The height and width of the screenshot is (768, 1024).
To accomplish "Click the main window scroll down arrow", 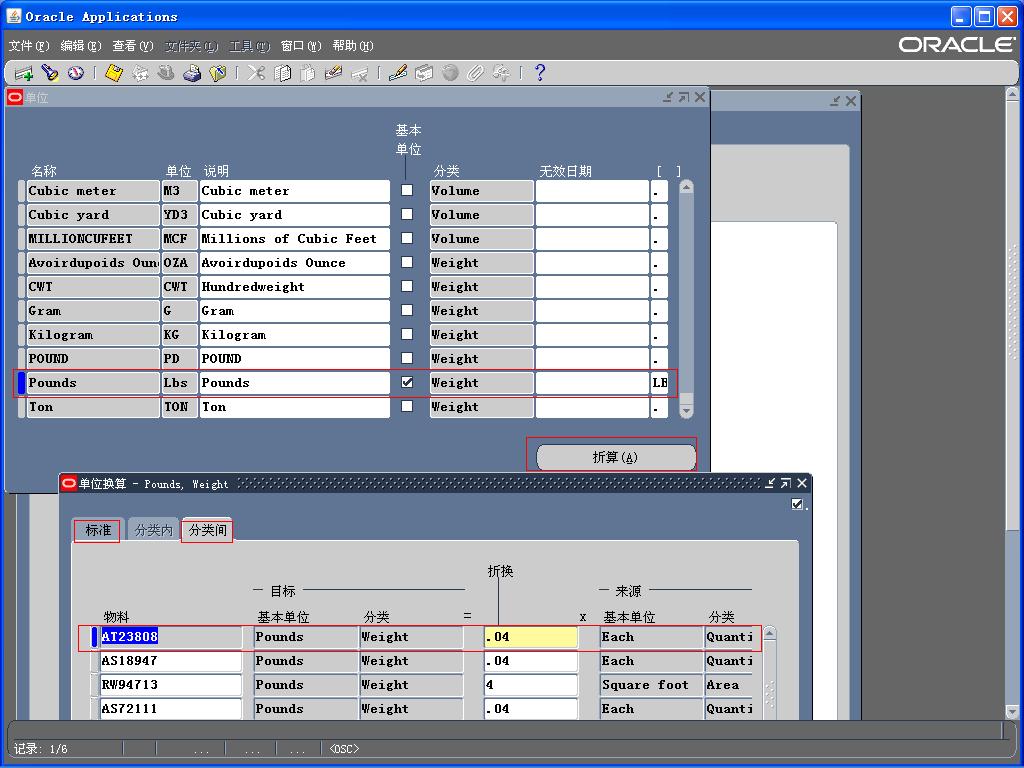I will click(x=1012, y=711).
